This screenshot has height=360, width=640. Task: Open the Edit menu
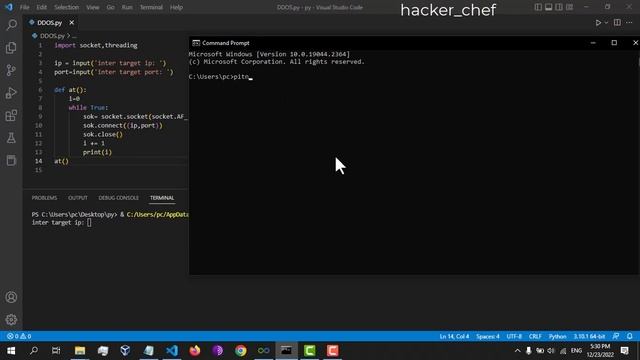(41, 7)
